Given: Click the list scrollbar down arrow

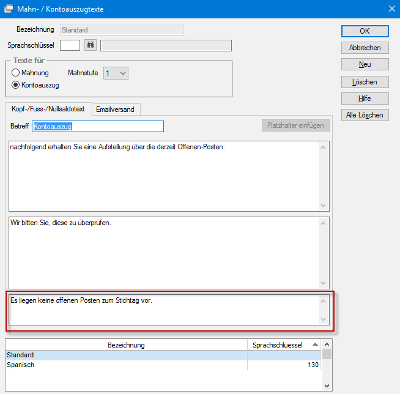Looking at the screenshot, I should click(327, 386).
